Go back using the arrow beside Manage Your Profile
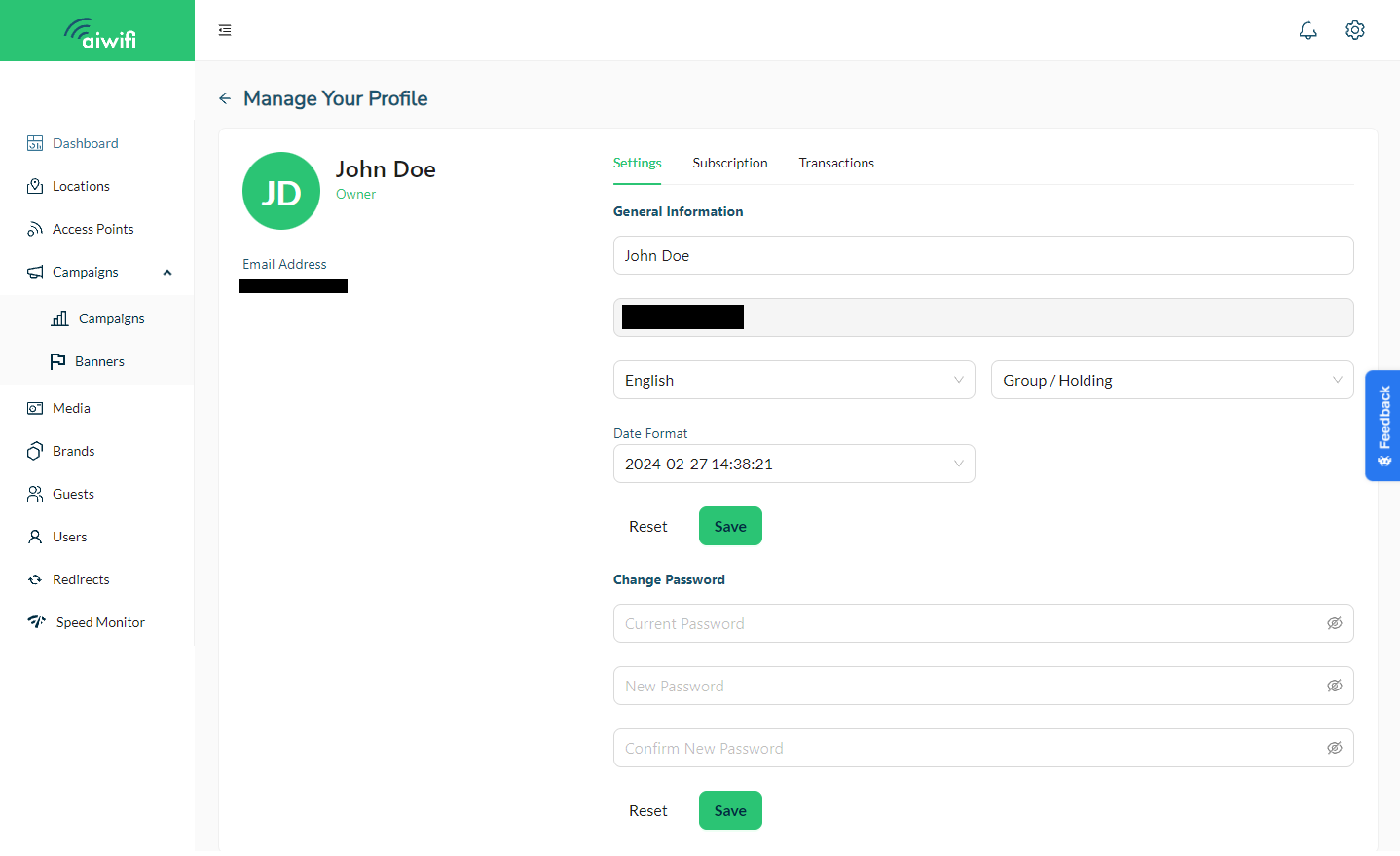Viewport: 1400px width, 856px height. point(225,98)
